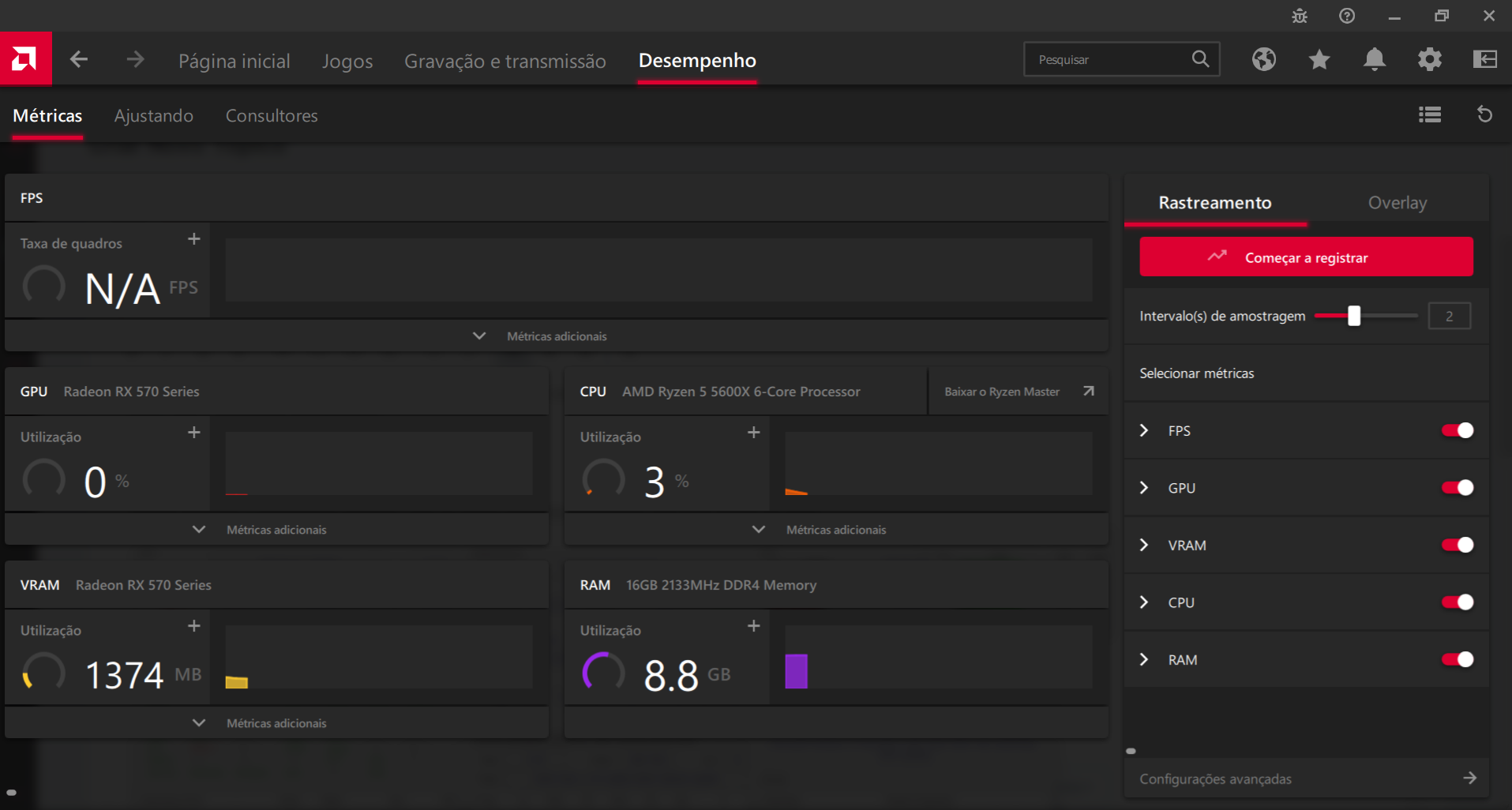Screen dimensions: 1512x810
Task: Expand GPU metrics in tracking list
Action: 1144,488
